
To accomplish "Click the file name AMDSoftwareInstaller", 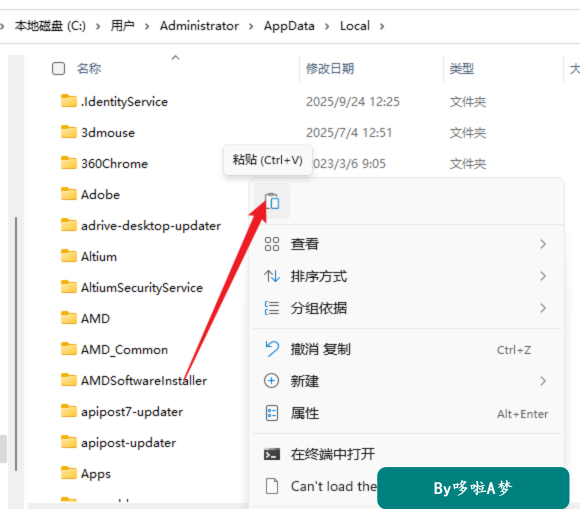I will pyautogui.click(x=144, y=381).
